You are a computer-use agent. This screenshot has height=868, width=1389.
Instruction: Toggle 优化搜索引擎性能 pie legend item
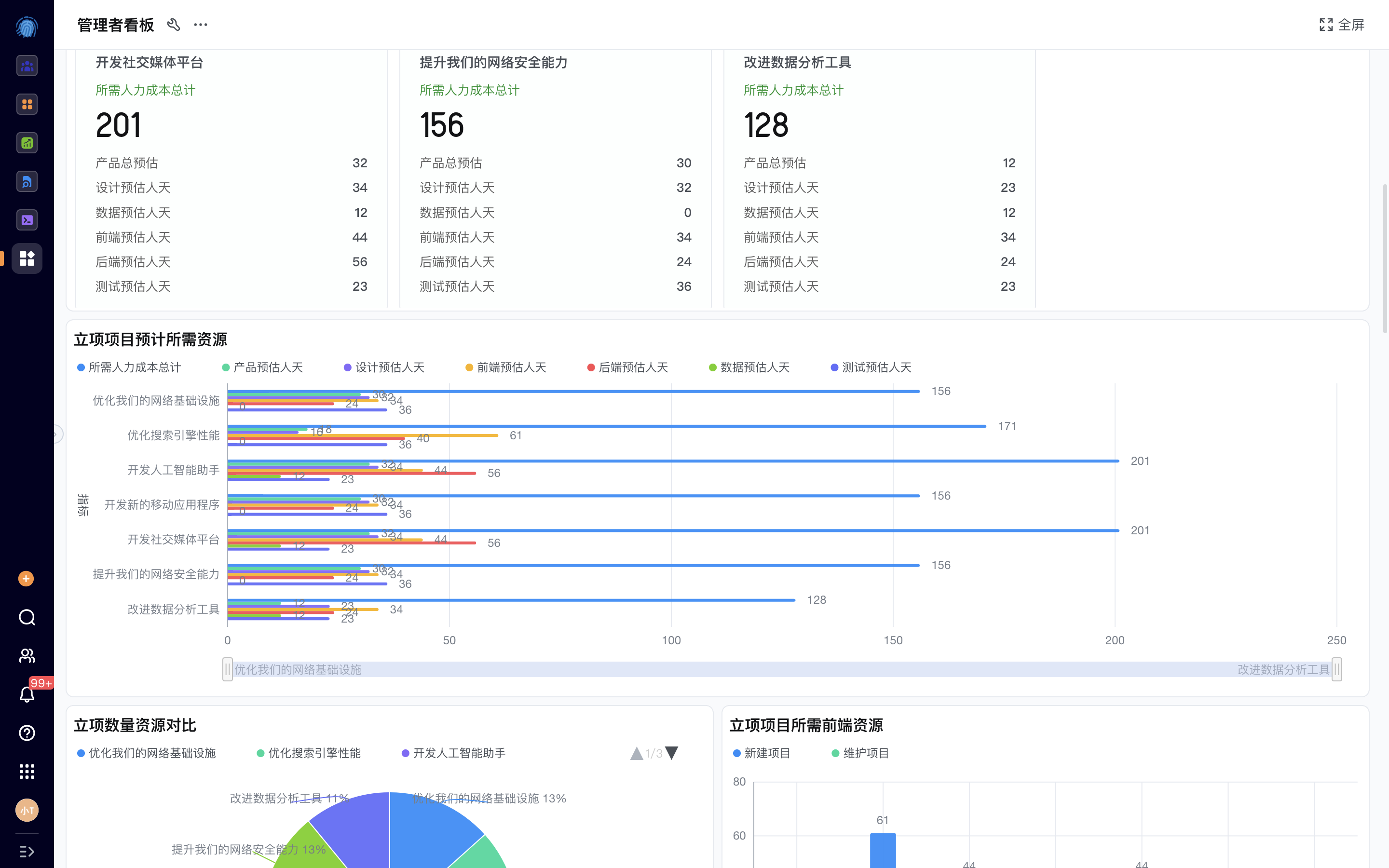[309, 753]
